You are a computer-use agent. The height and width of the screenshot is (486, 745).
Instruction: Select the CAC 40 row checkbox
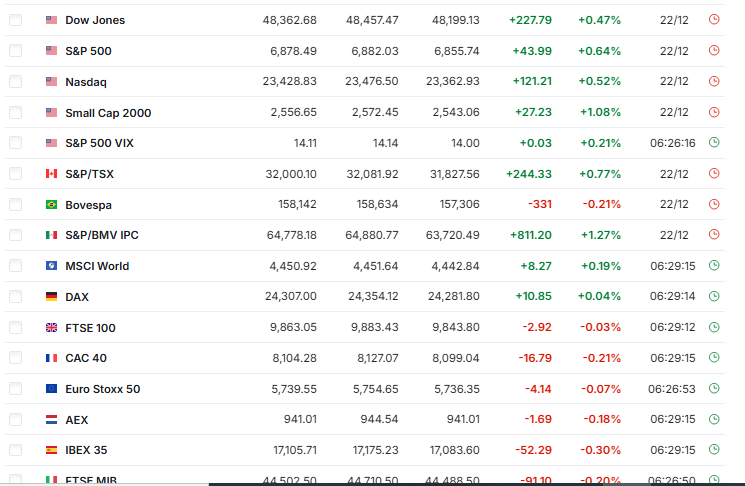[x=16, y=358]
